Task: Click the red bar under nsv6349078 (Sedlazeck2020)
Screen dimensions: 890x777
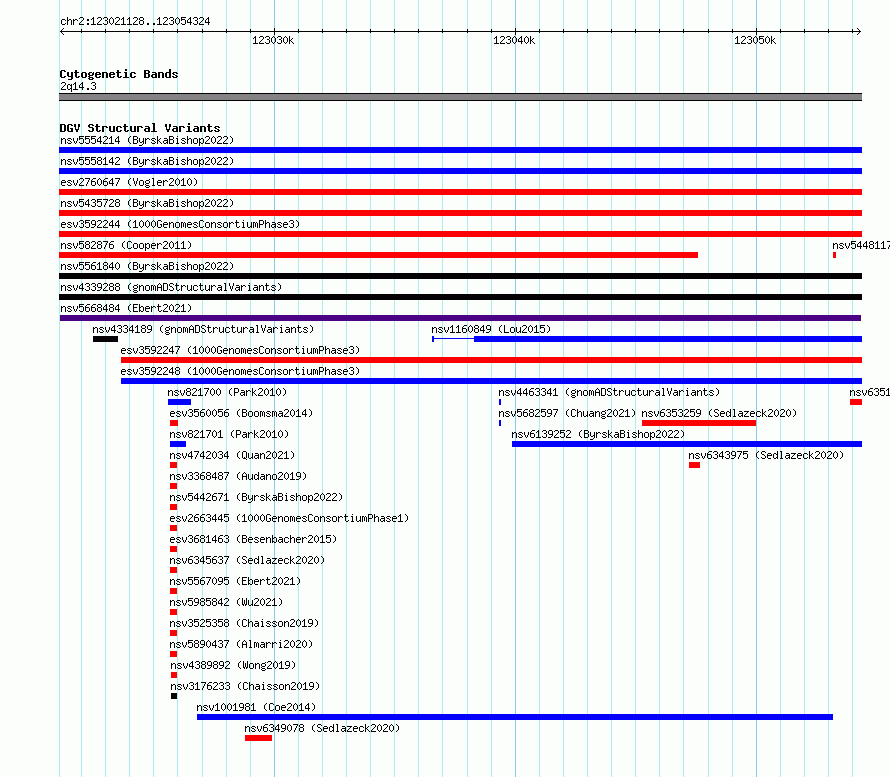Action: [258, 738]
